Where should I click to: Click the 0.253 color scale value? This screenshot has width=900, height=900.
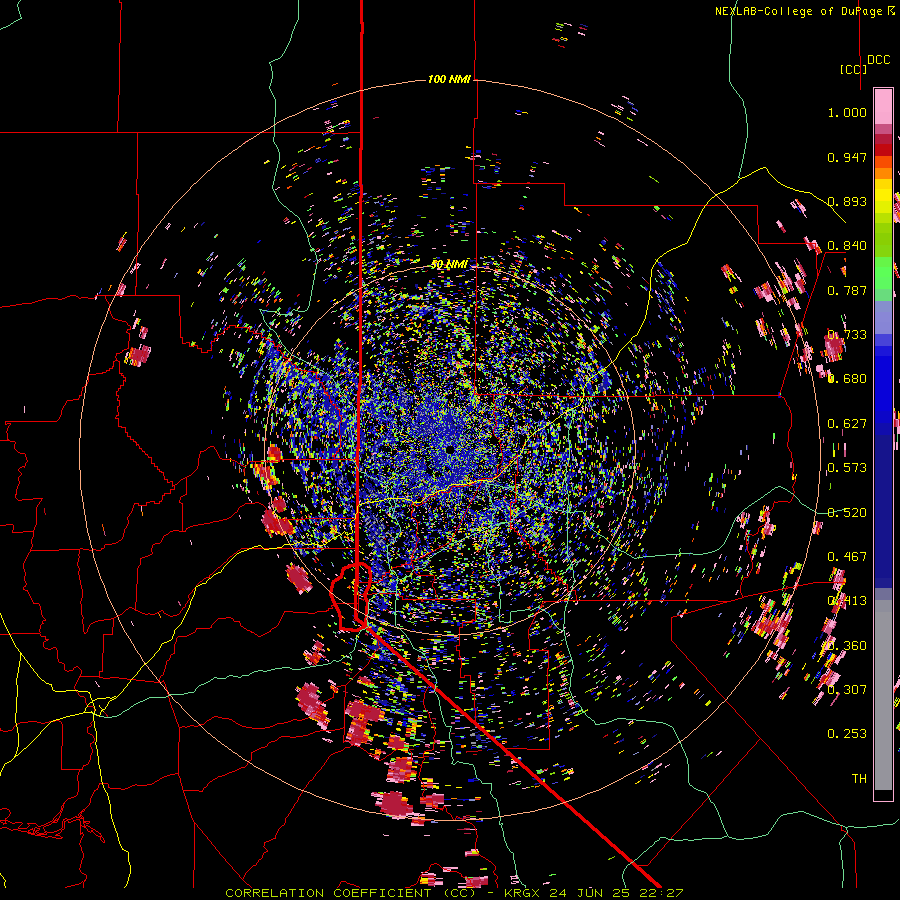(x=847, y=734)
